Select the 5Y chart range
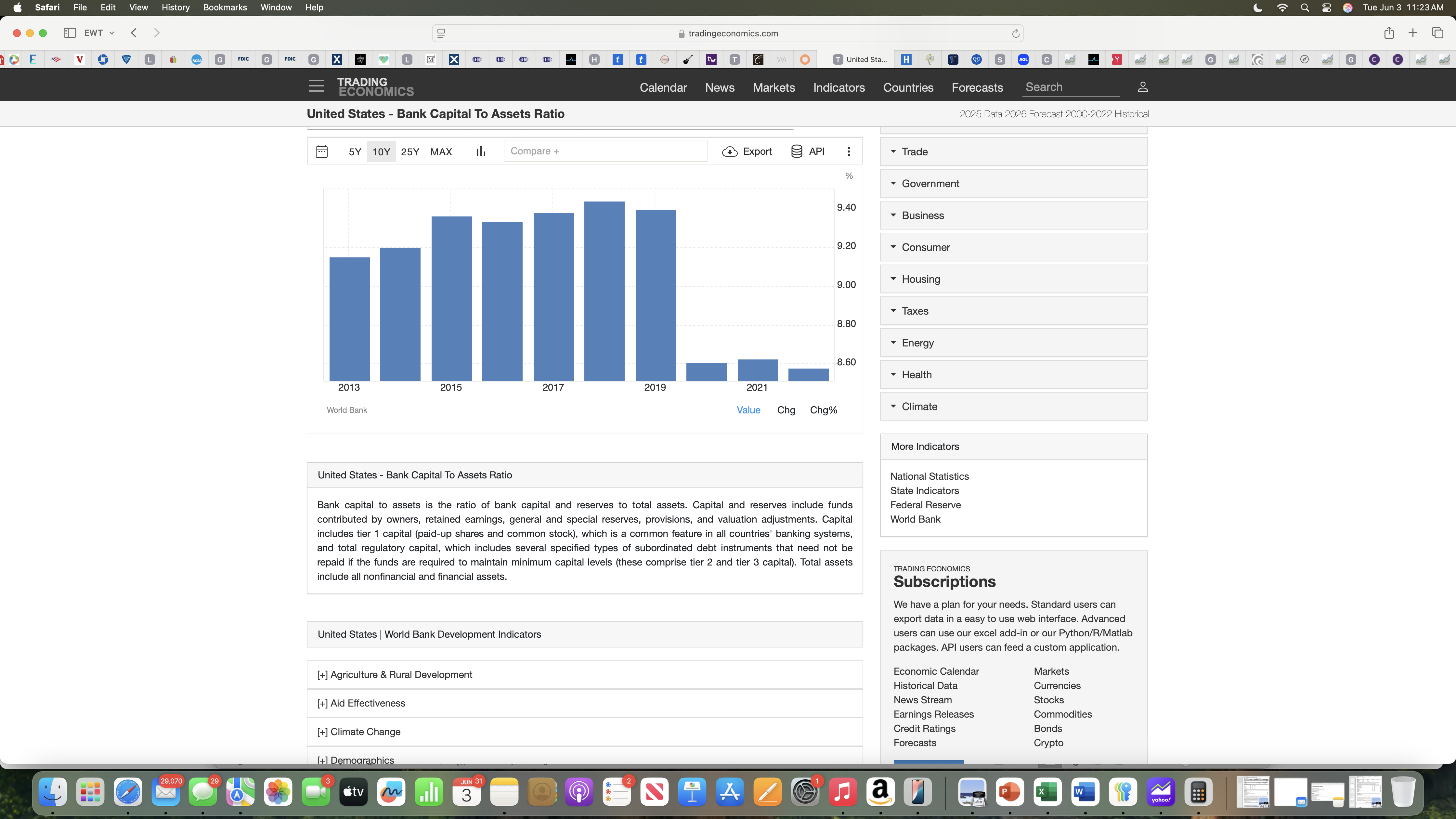The height and width of the screenshot is (819, 1456). pyautogui.click(x=354, y=151)
